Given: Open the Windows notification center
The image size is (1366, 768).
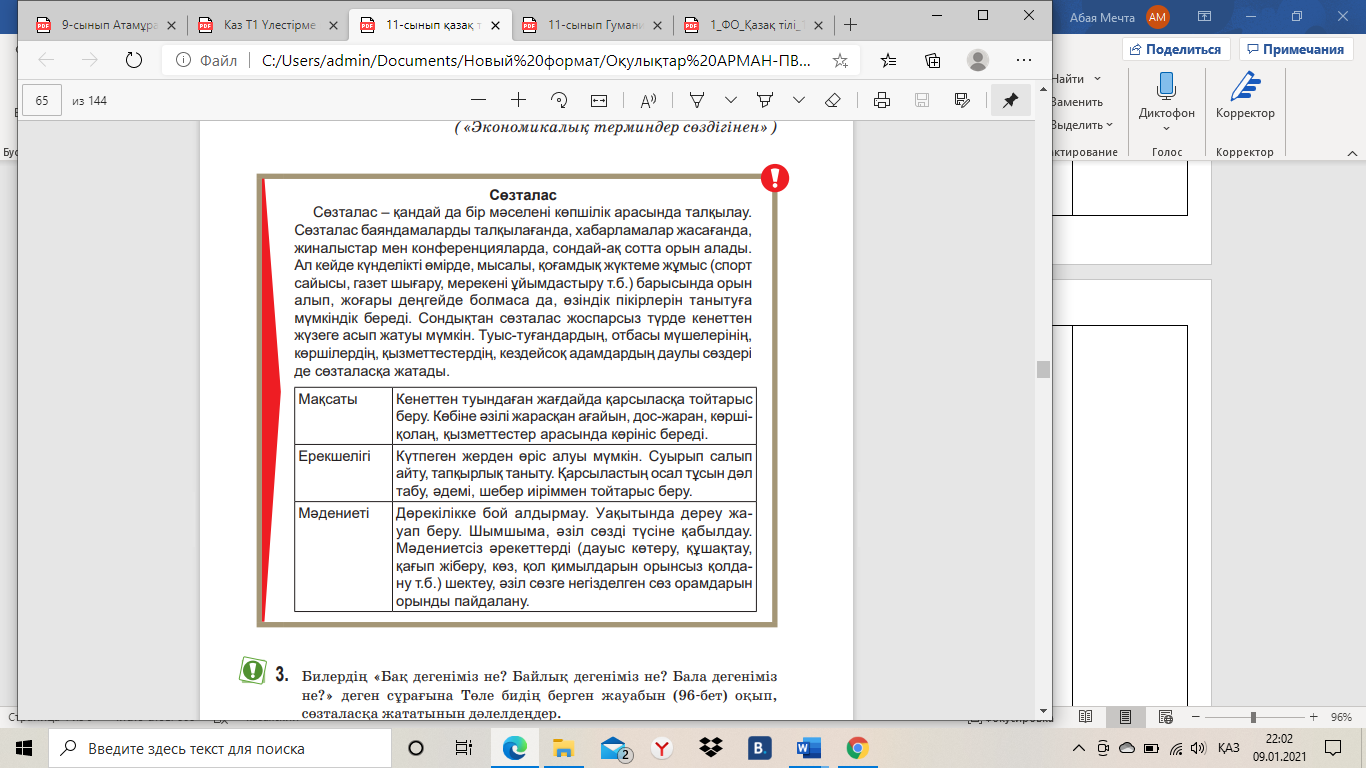Looking at the screenshot, I should pos(1333,748).
